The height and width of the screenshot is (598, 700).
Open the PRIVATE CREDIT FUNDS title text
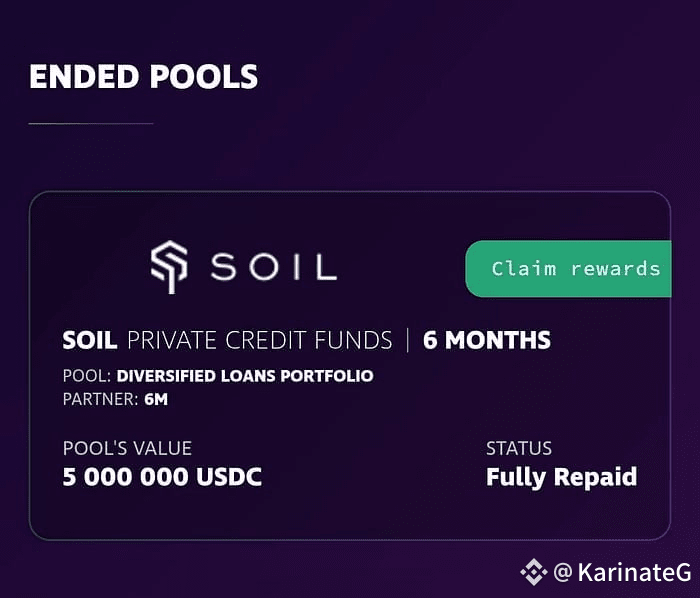coord(259,340)
